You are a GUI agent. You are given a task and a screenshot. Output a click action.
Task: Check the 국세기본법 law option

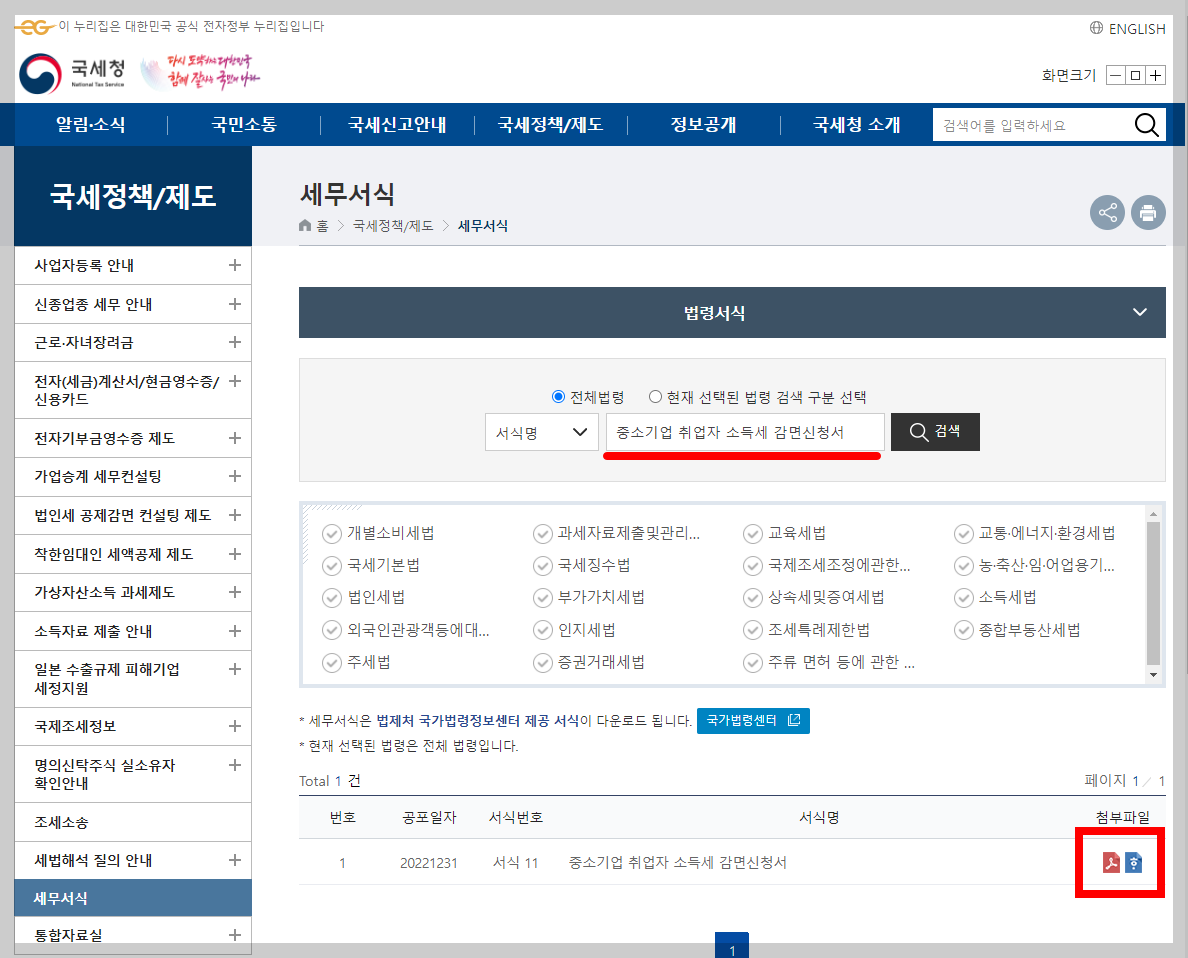(x=332, y=565)
